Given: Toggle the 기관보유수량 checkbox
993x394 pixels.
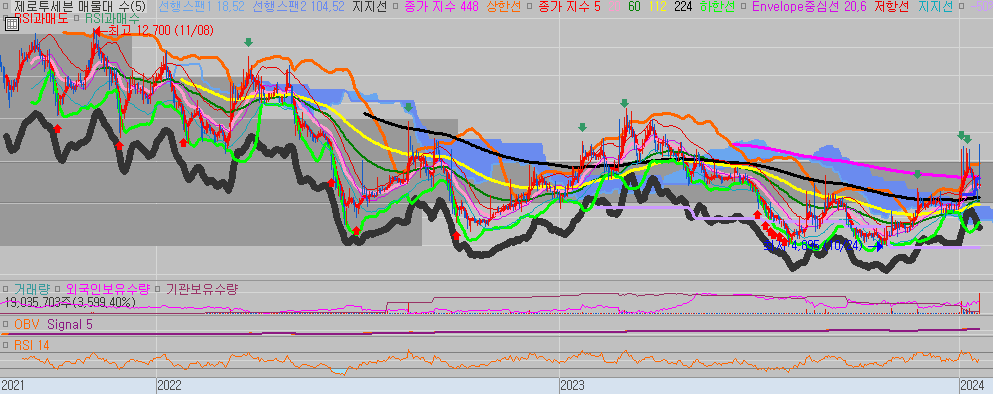Looking at the screenshot, I should pyautogui.click(x=158, y=289).
